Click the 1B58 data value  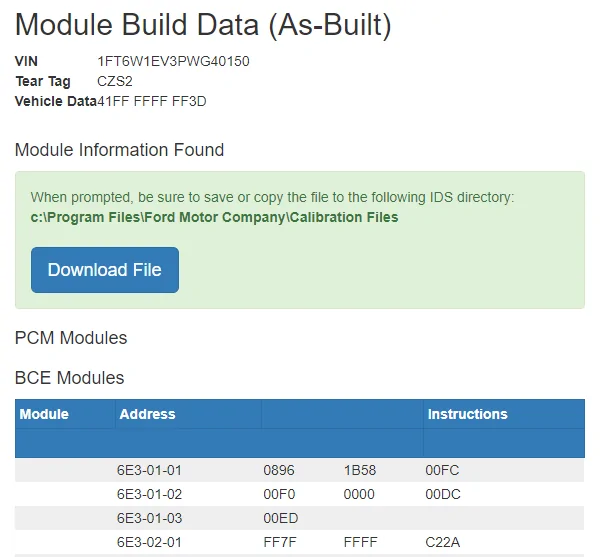[x=359, y=470]
